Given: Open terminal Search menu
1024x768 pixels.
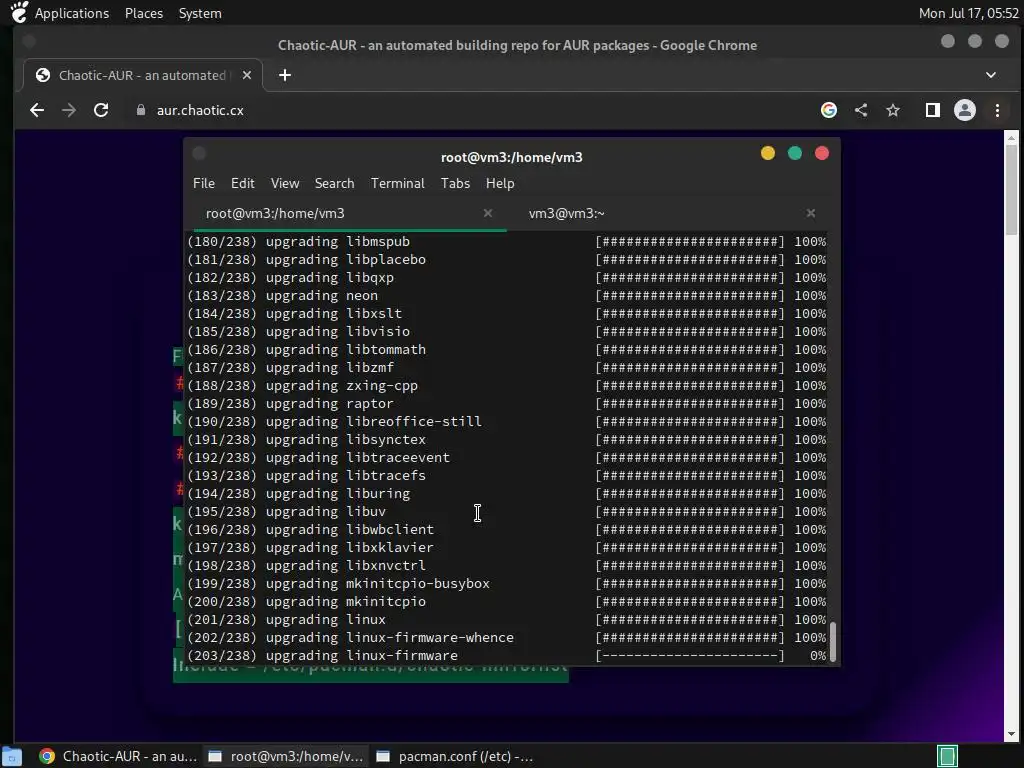Looking at the screenshot, I should click(334, 184).
